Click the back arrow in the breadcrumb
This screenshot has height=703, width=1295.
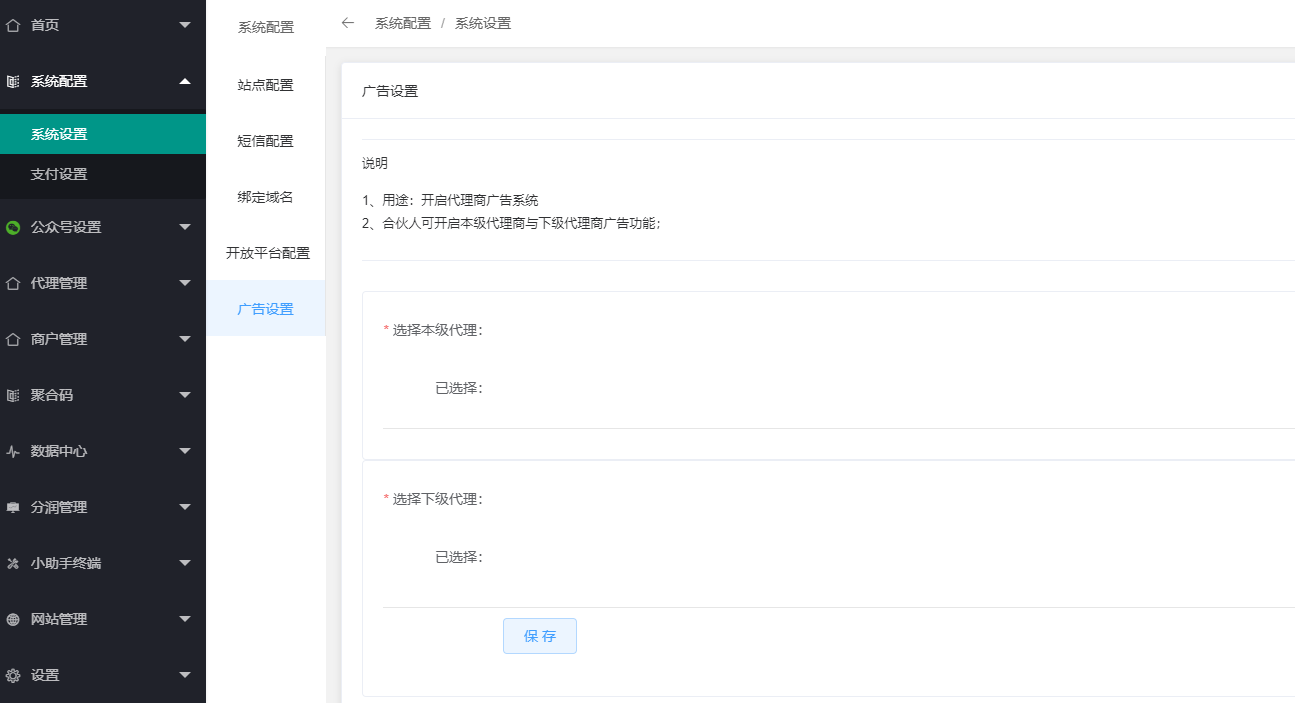[348, 23]
